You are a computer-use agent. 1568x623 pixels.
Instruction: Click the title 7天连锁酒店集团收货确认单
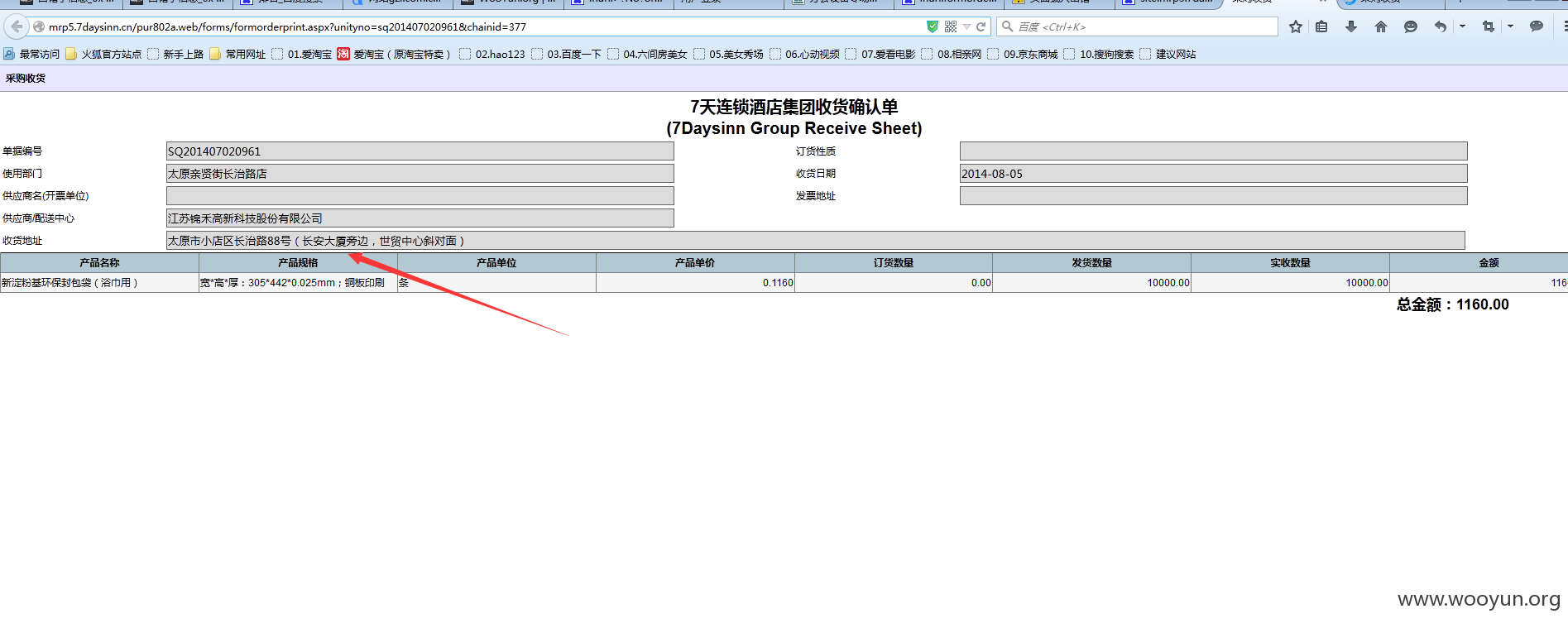point(794,107)
